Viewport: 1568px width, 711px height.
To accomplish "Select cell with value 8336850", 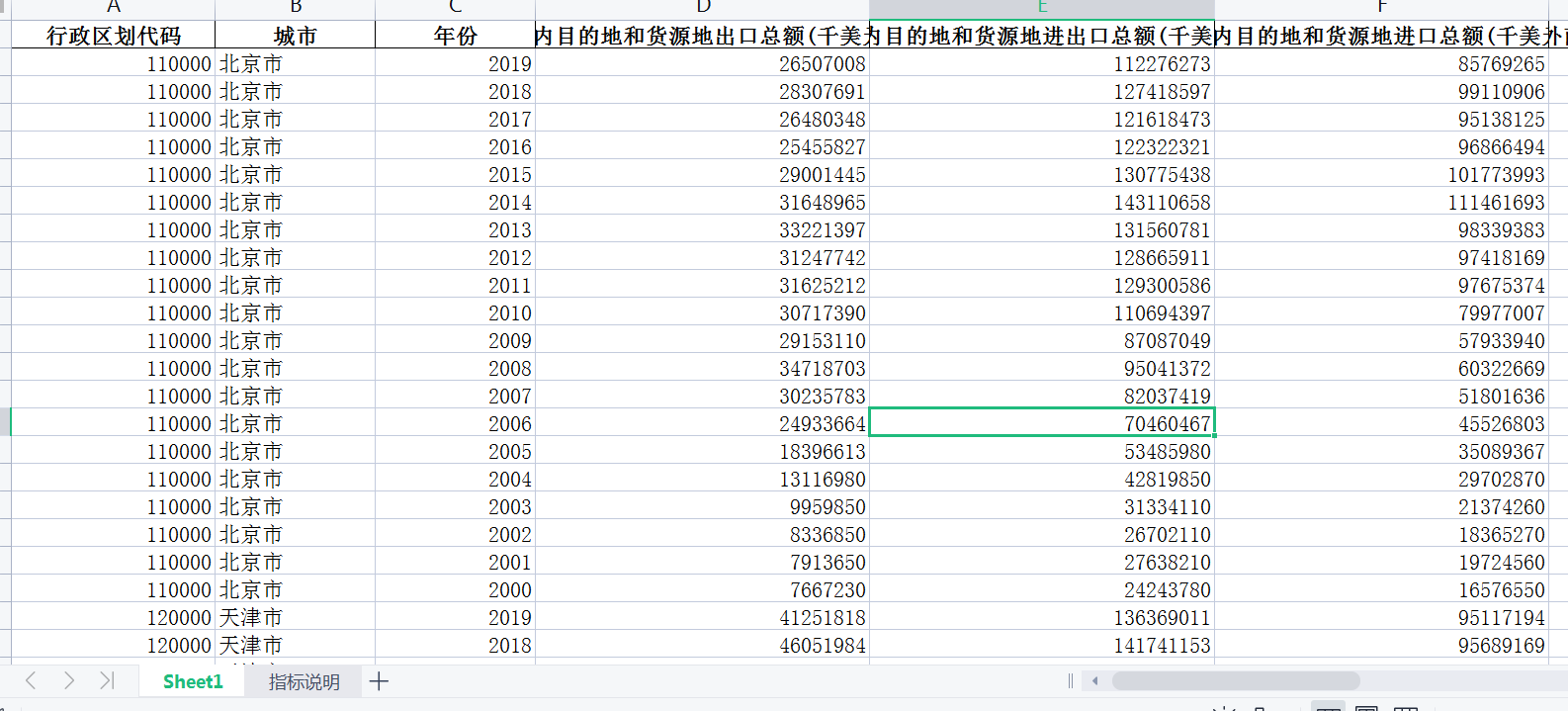I will pyautogui.click(x=702, y=534).
